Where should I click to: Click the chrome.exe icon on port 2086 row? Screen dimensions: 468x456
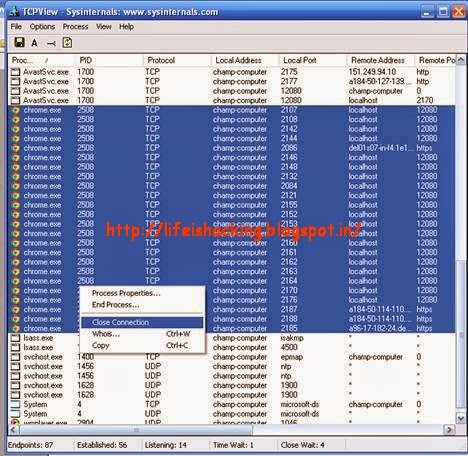pos(15,148)
